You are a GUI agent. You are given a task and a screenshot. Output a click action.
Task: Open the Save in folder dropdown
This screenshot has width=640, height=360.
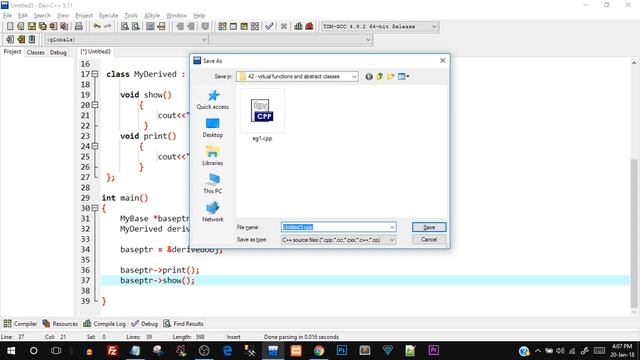point(353,76)
